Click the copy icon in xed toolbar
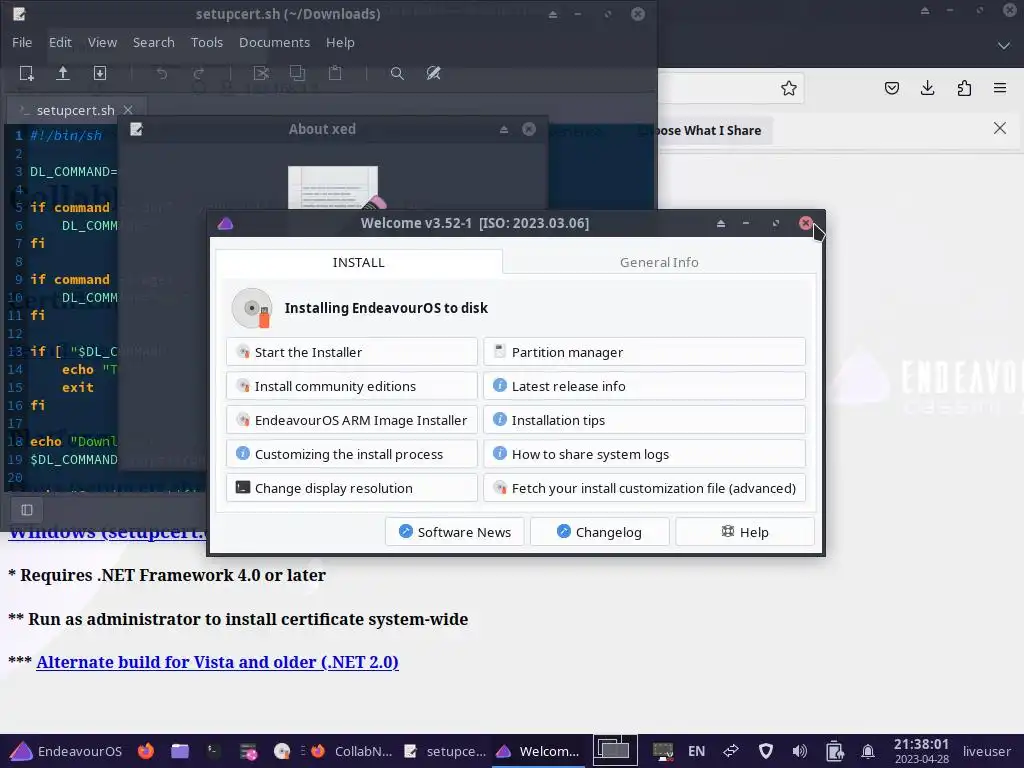Image resolution: width=1024 pixels, height=768 pixels. [298, 73]
